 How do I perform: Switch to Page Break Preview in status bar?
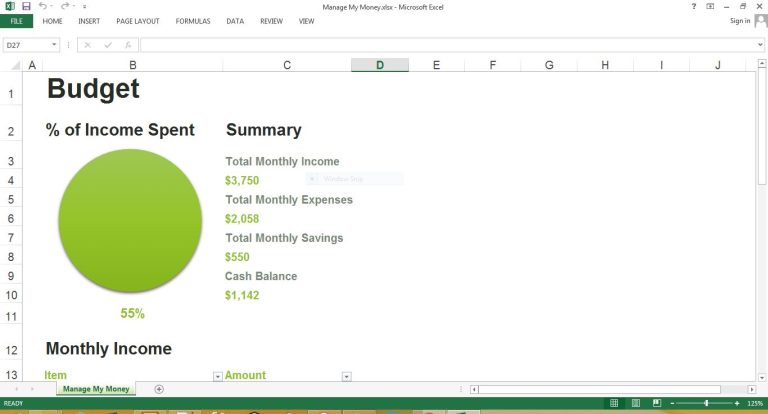(x=657, y=403)
